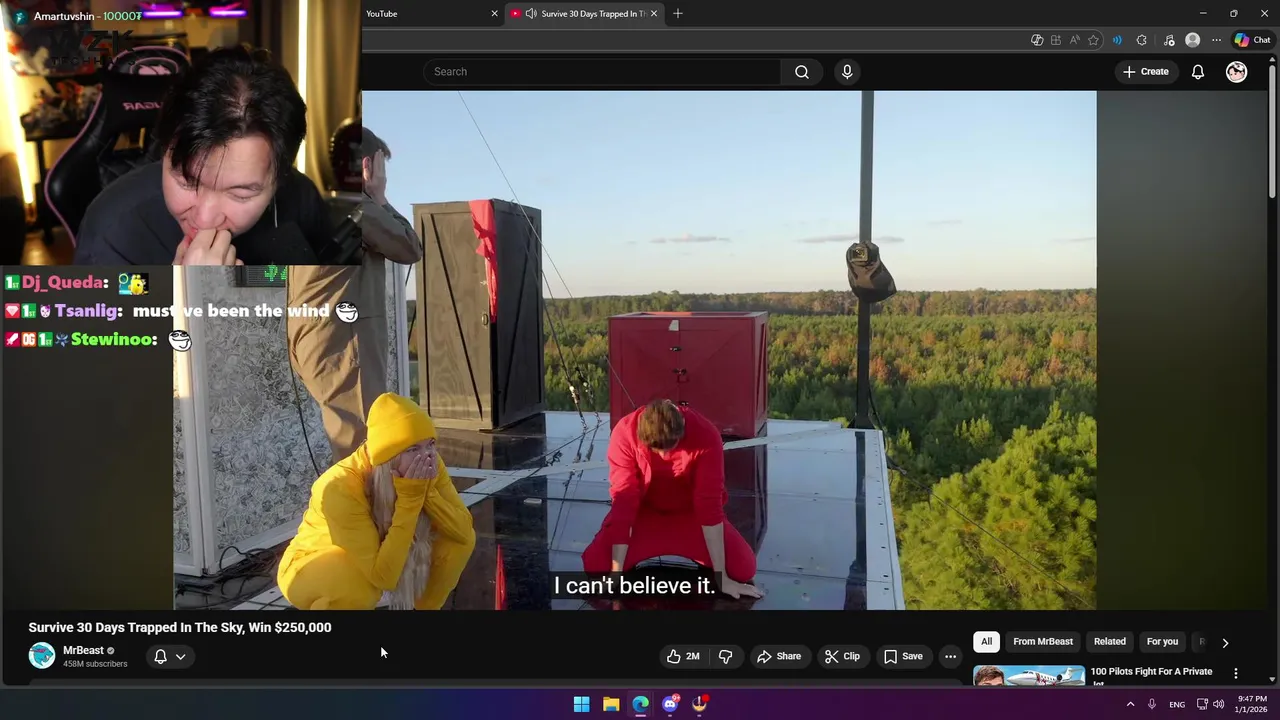
Task: Expand subscription notification bell dropdown
Action: point(169,656)
